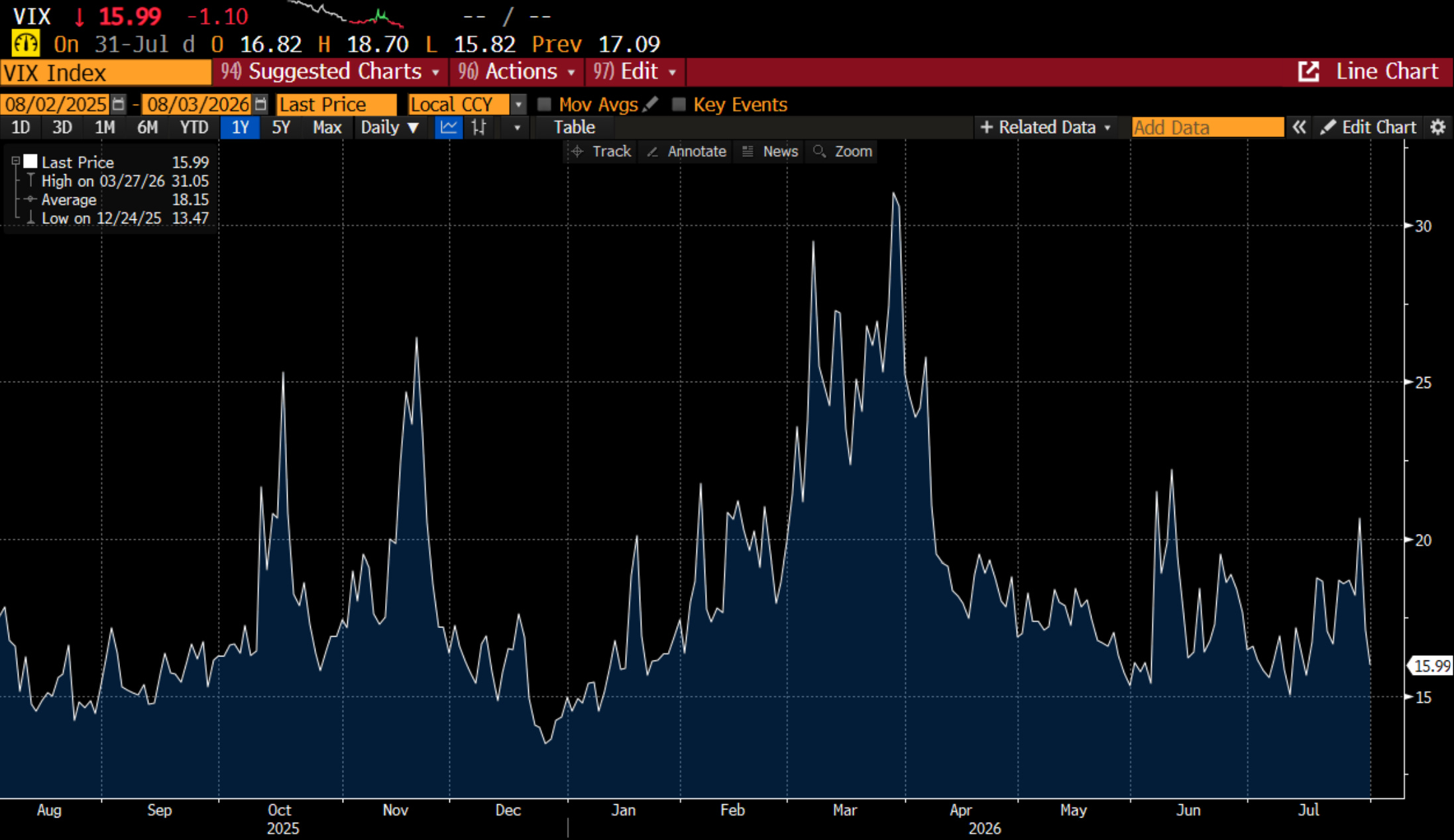1454x840 pixels.
Task: Click the Table view button
Action: coord(574,127)
